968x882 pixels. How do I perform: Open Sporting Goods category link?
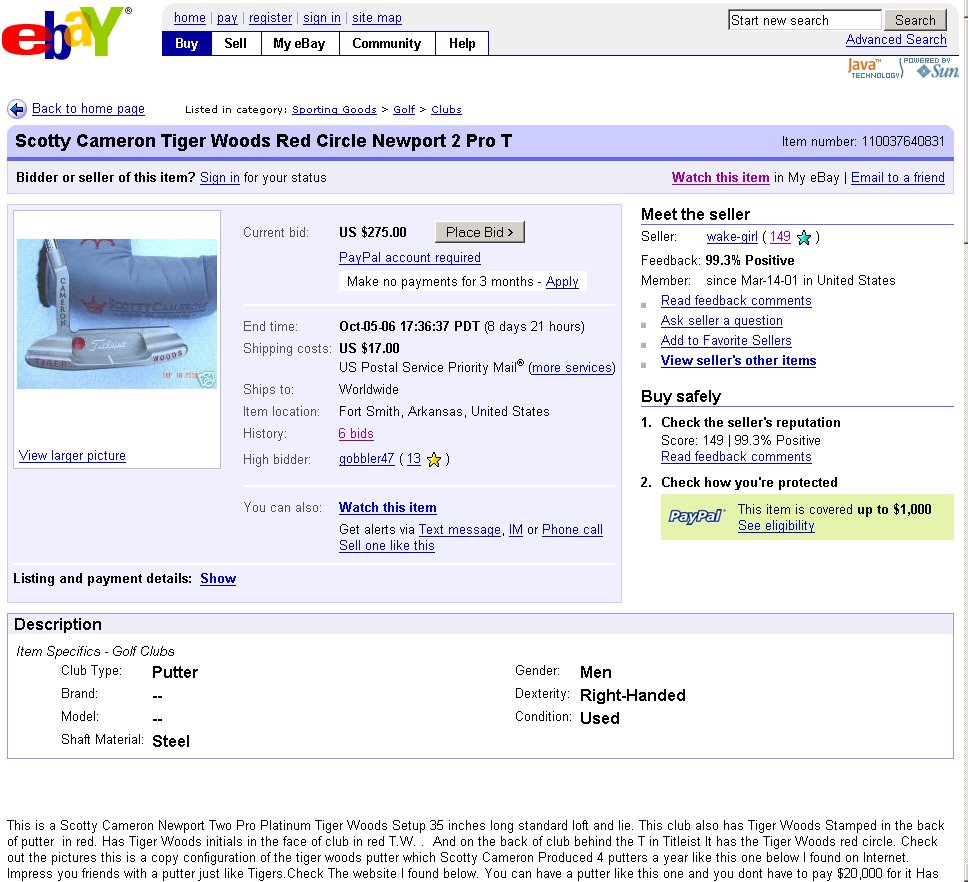click(x=334, y=109)
